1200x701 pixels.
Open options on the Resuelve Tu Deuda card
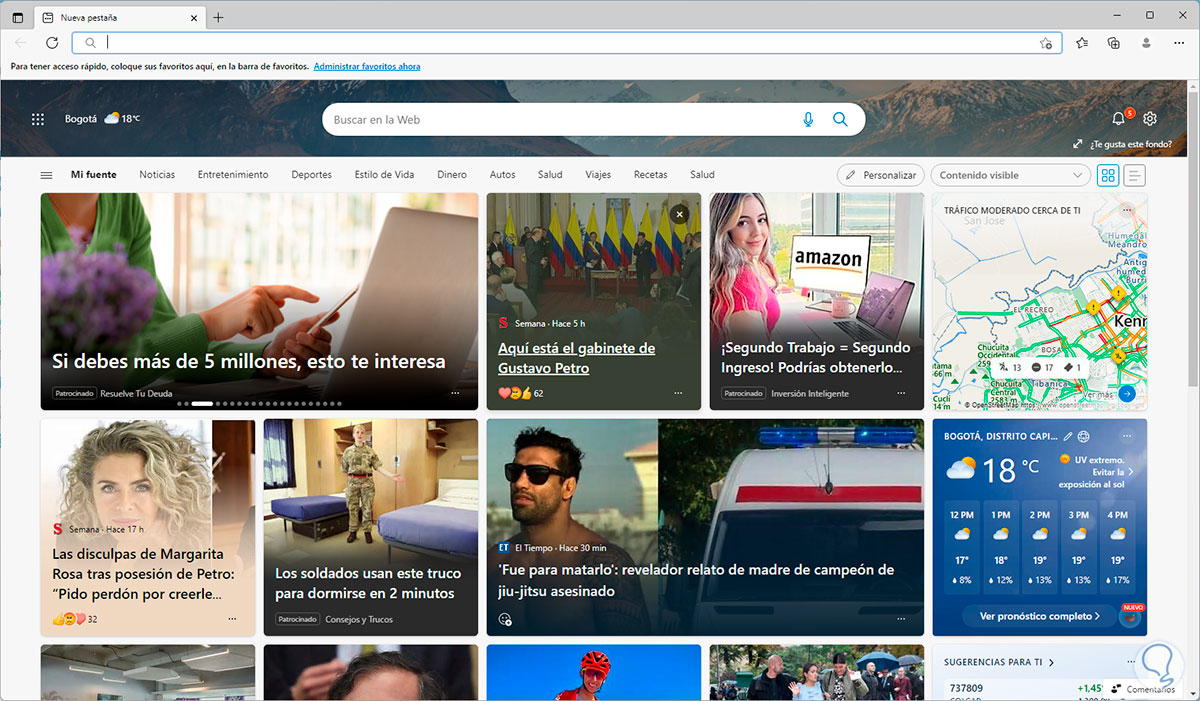(455, 394)
